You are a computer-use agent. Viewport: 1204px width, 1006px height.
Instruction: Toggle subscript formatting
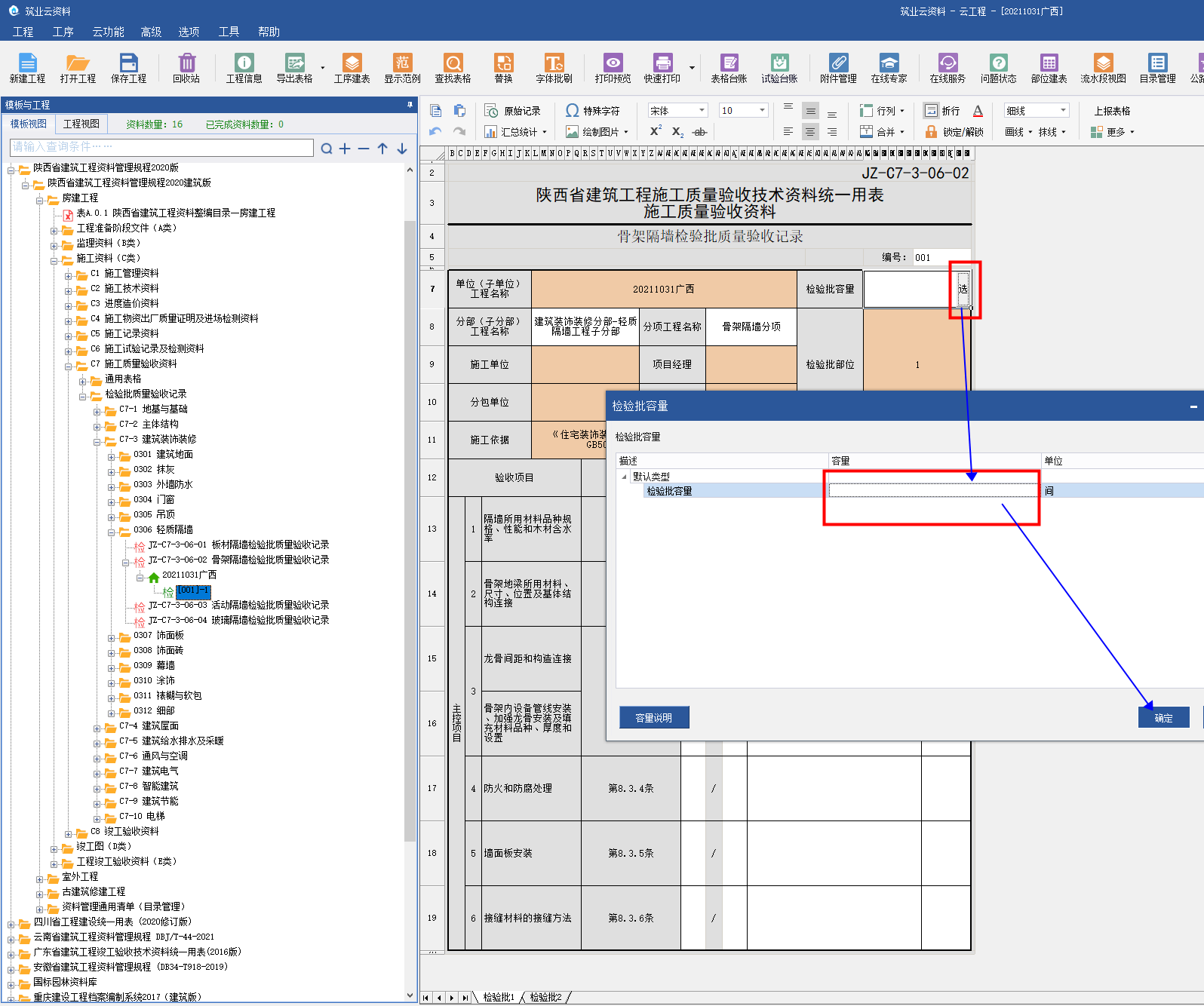point(677,131)
